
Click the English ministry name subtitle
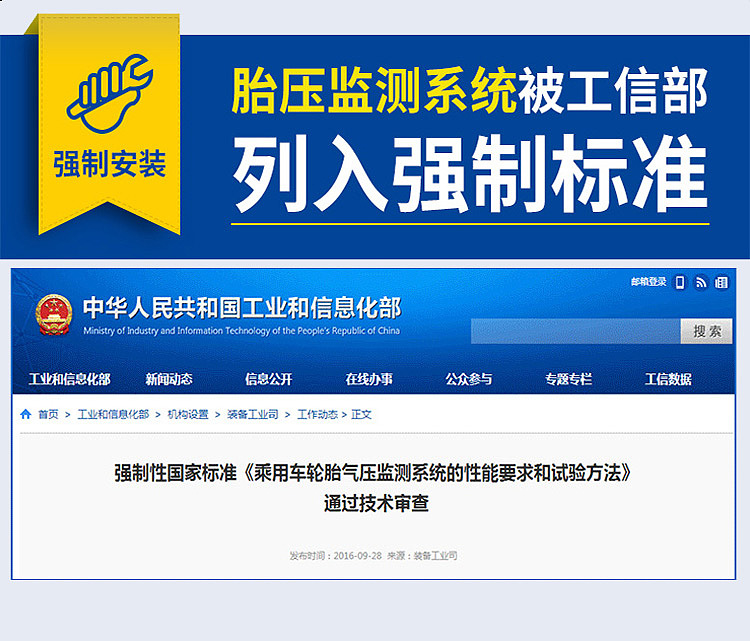tap(242, 331)
